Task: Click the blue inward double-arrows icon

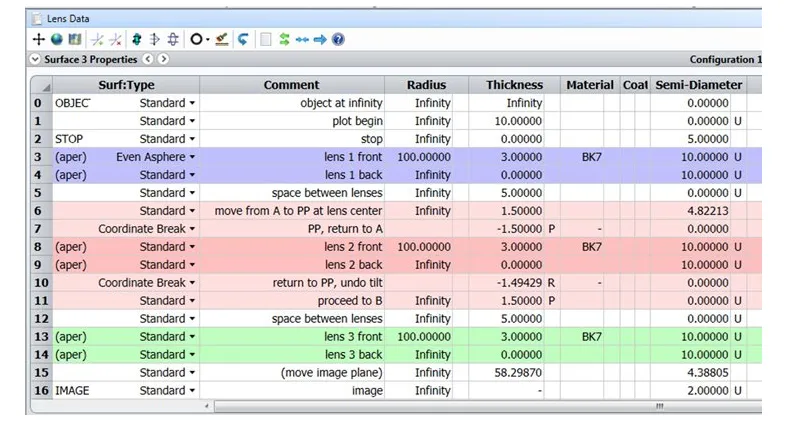Action: click(x=302, y=39)
